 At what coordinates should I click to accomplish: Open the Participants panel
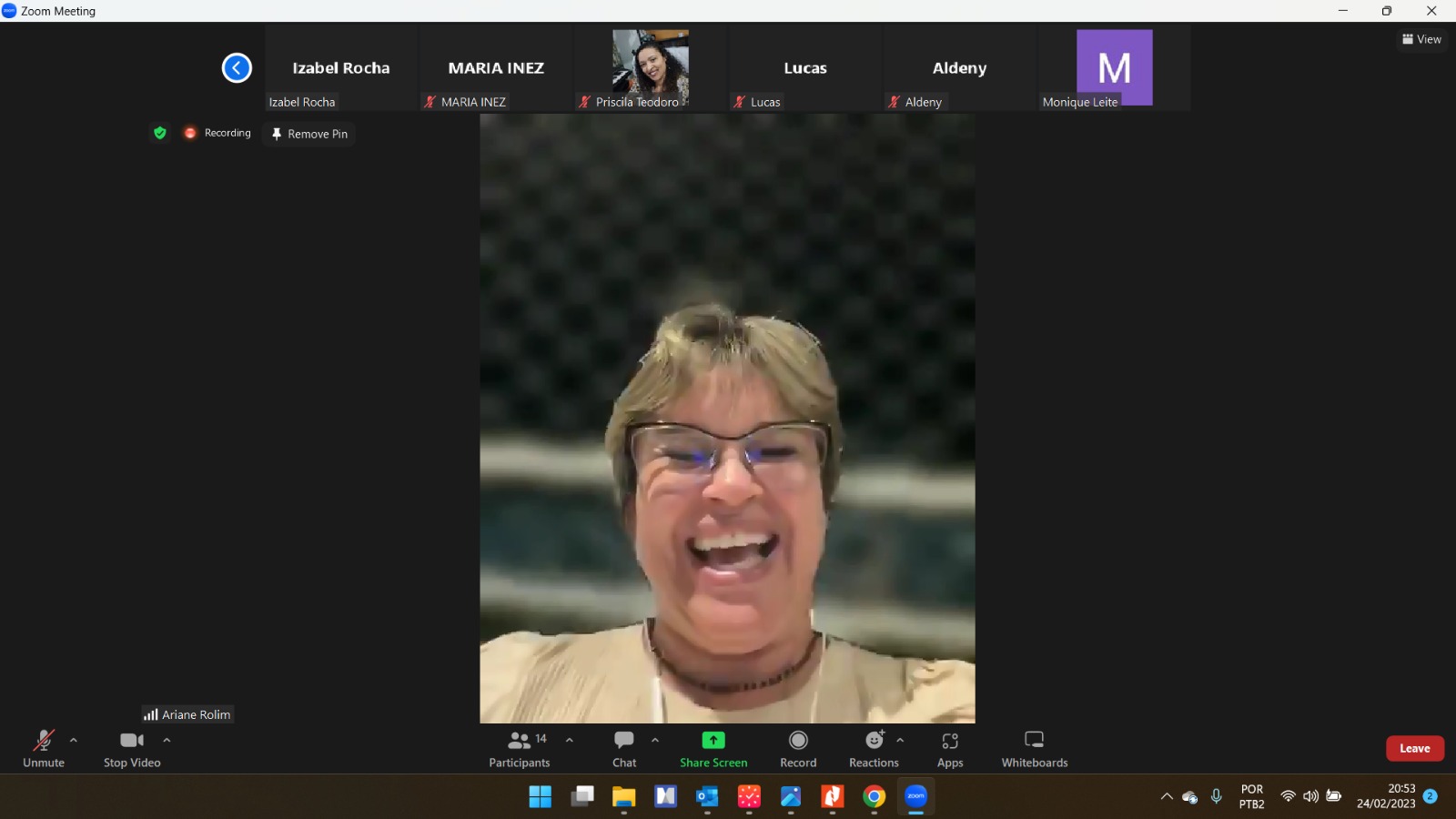point(520,748)
